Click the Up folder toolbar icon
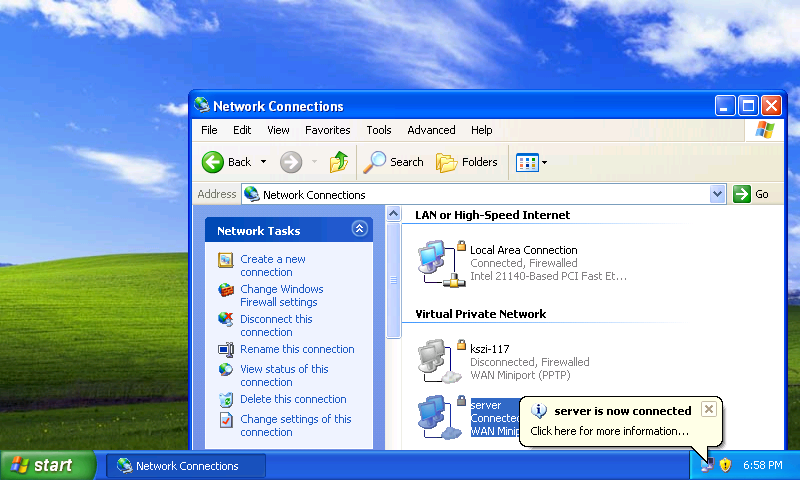Image resolution: width=800 pixels, height=480 pixels. tap(338, 162)
